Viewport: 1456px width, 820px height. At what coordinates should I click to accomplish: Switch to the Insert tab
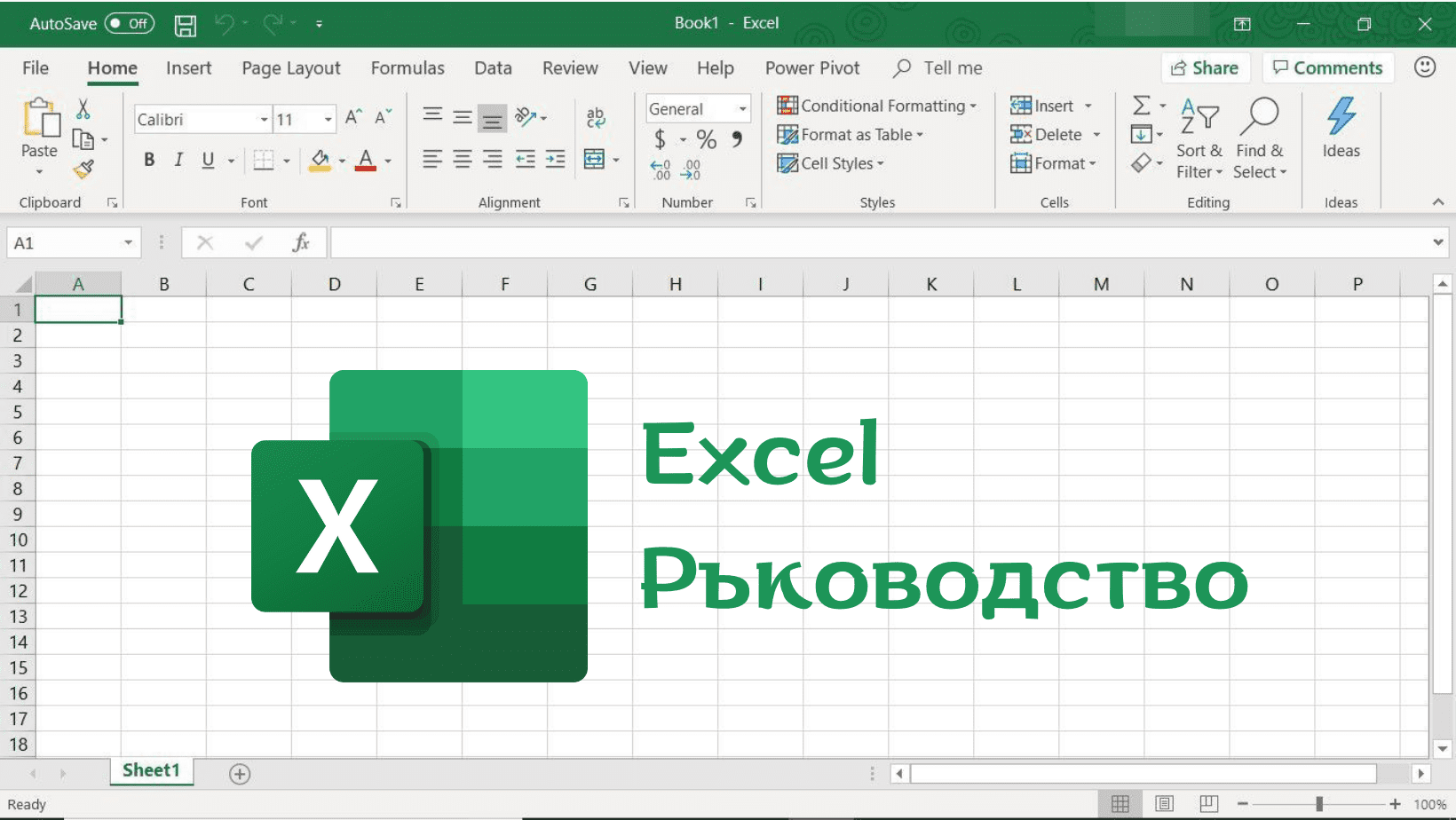coord(188,68)
